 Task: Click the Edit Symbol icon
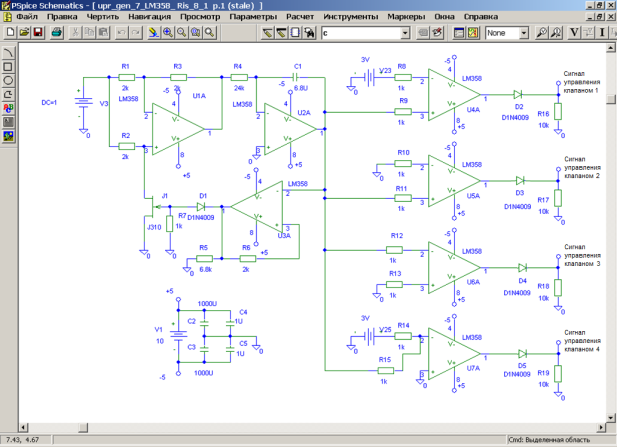[x=437, y=32]
